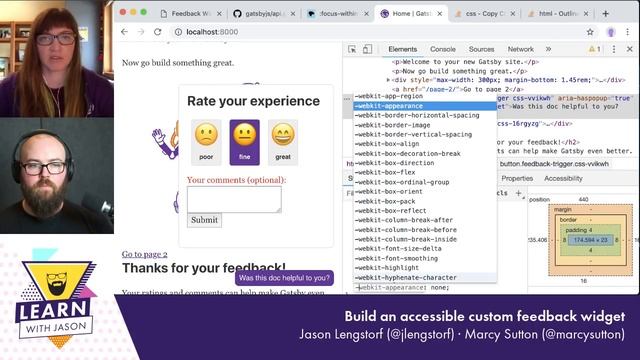Open the Chrome three-dot menu
The height and width of the screenshot is (360, 640).
pos(628,32)
